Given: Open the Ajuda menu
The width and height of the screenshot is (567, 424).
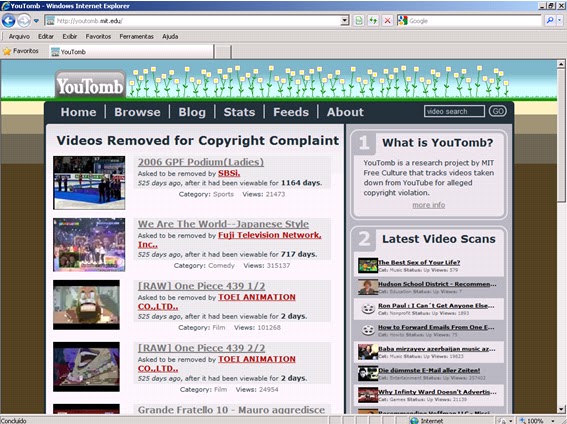Looking at the screenshot, I should click(x=170, y=36).
